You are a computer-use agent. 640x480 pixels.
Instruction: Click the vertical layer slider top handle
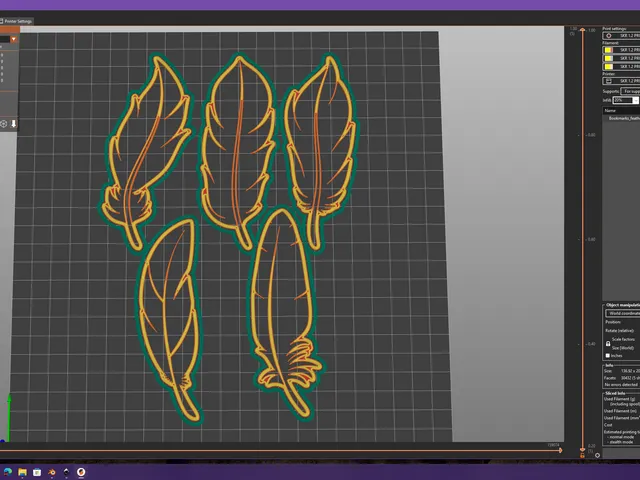(582, 30)
